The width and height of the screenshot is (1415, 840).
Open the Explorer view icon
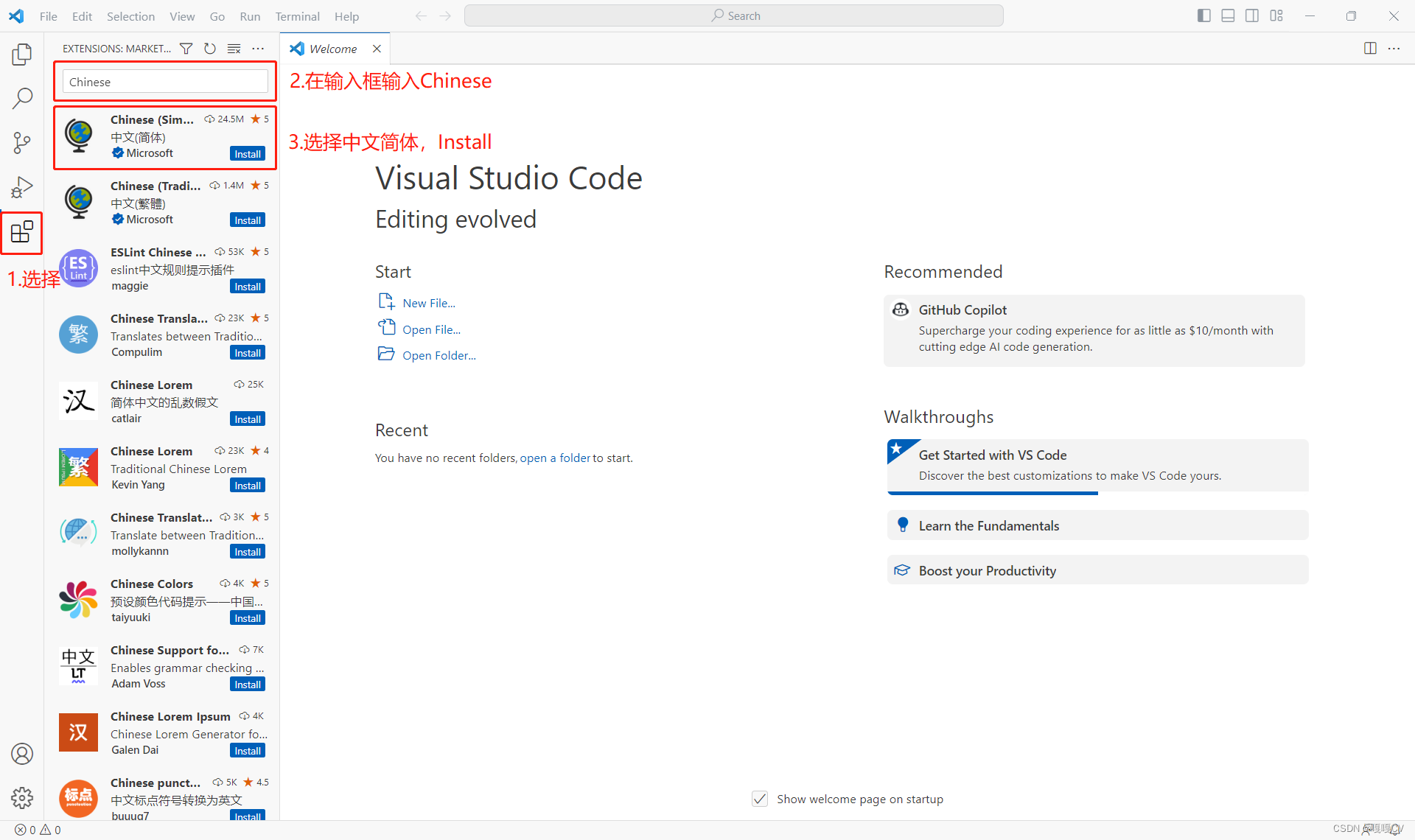[22, 54]
